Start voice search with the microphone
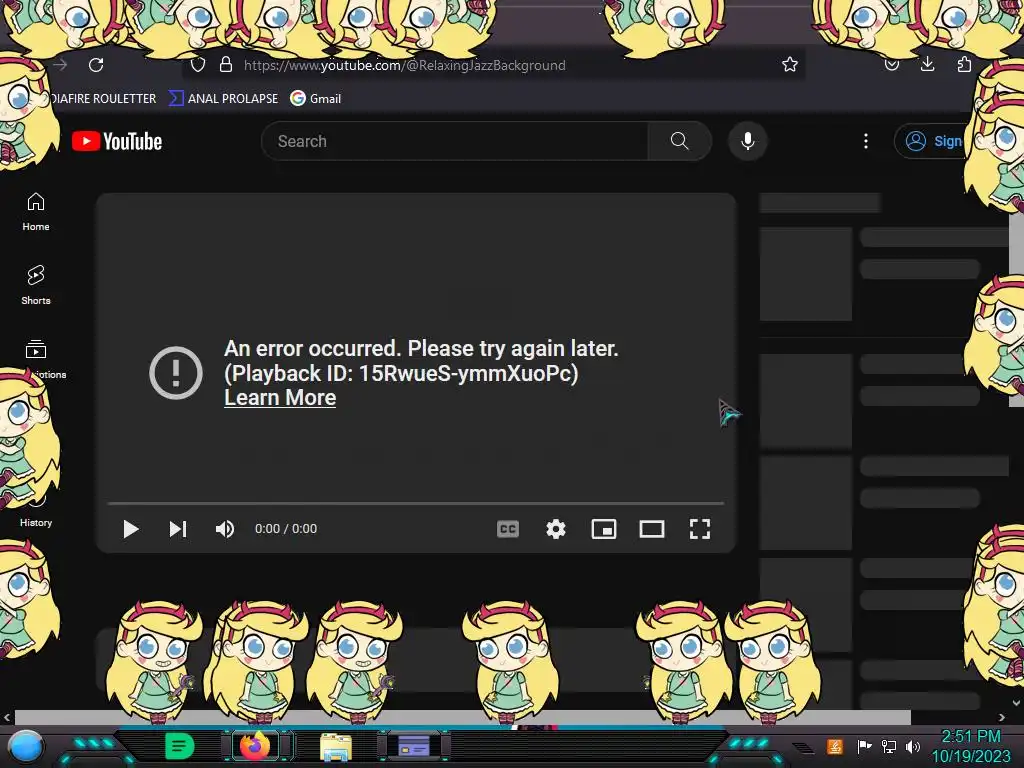This screenshot has width=1024, height=768. (x=748, y=141)
